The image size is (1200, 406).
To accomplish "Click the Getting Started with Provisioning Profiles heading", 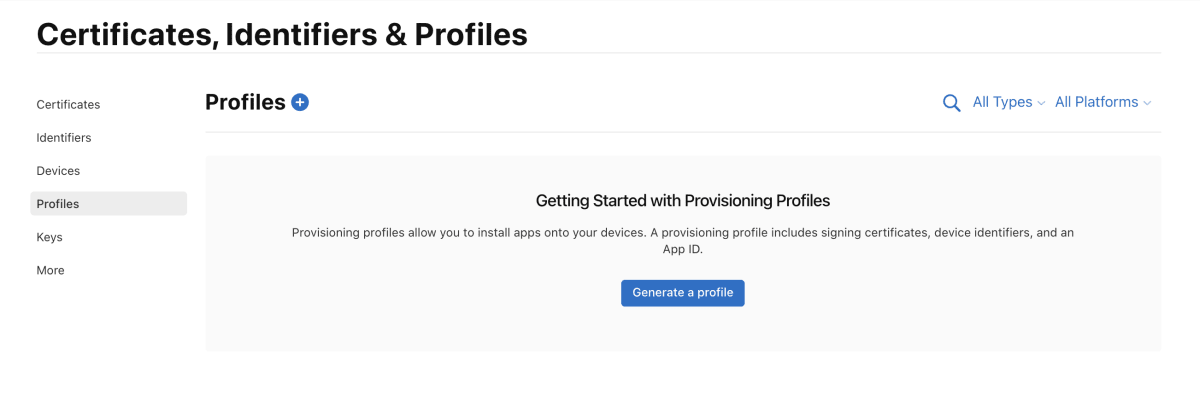I will click(683, 200).
